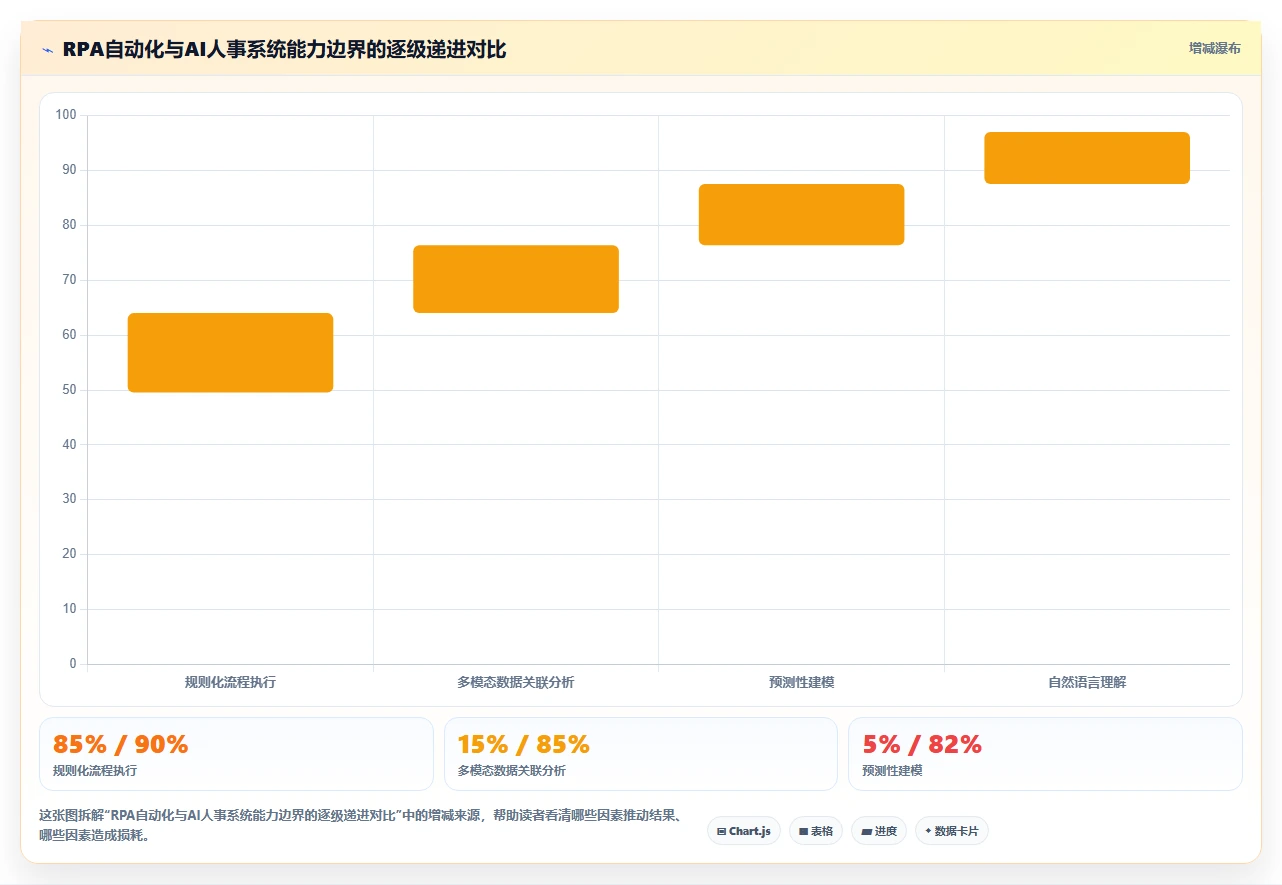This screenshot has width=1282, height=885.
Task: Click the 预测性建模 x-axis label
Action: [801, 682]
